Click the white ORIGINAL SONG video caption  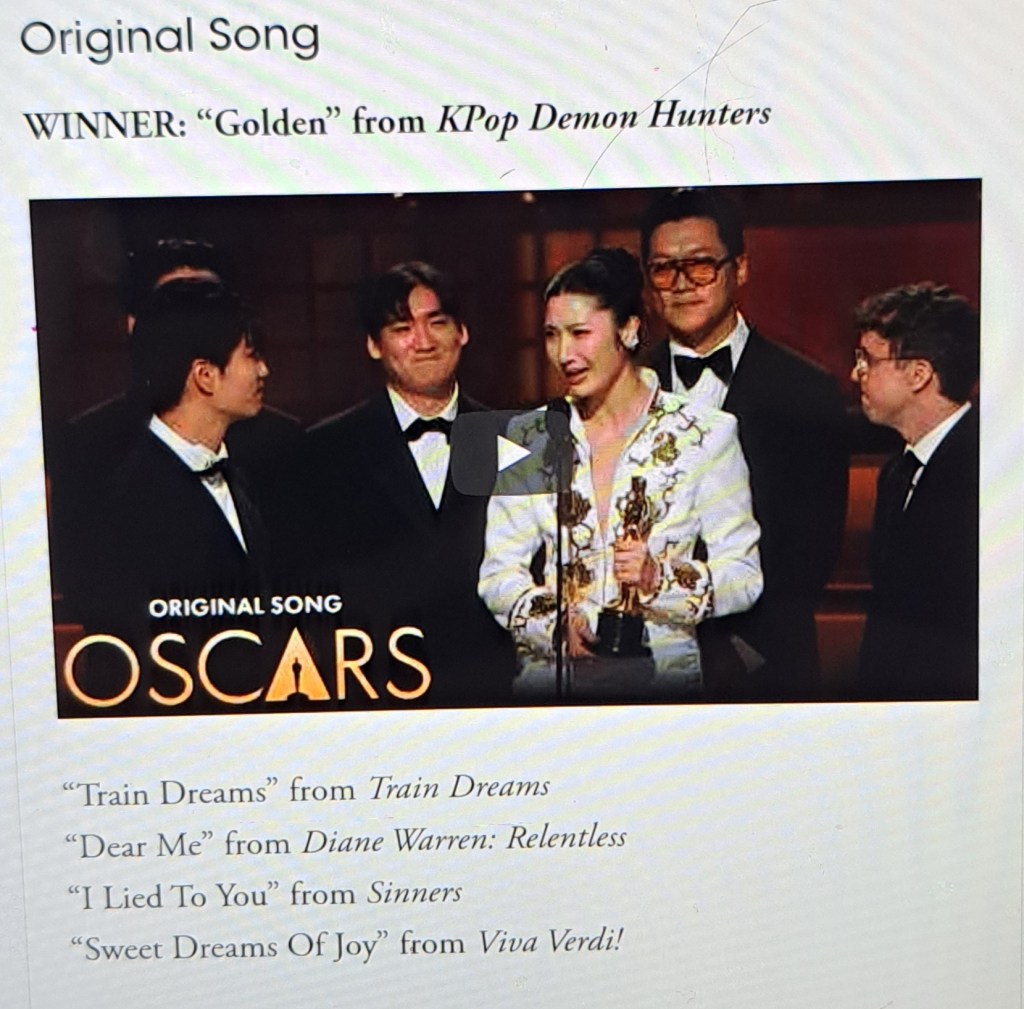coord(245,606)
